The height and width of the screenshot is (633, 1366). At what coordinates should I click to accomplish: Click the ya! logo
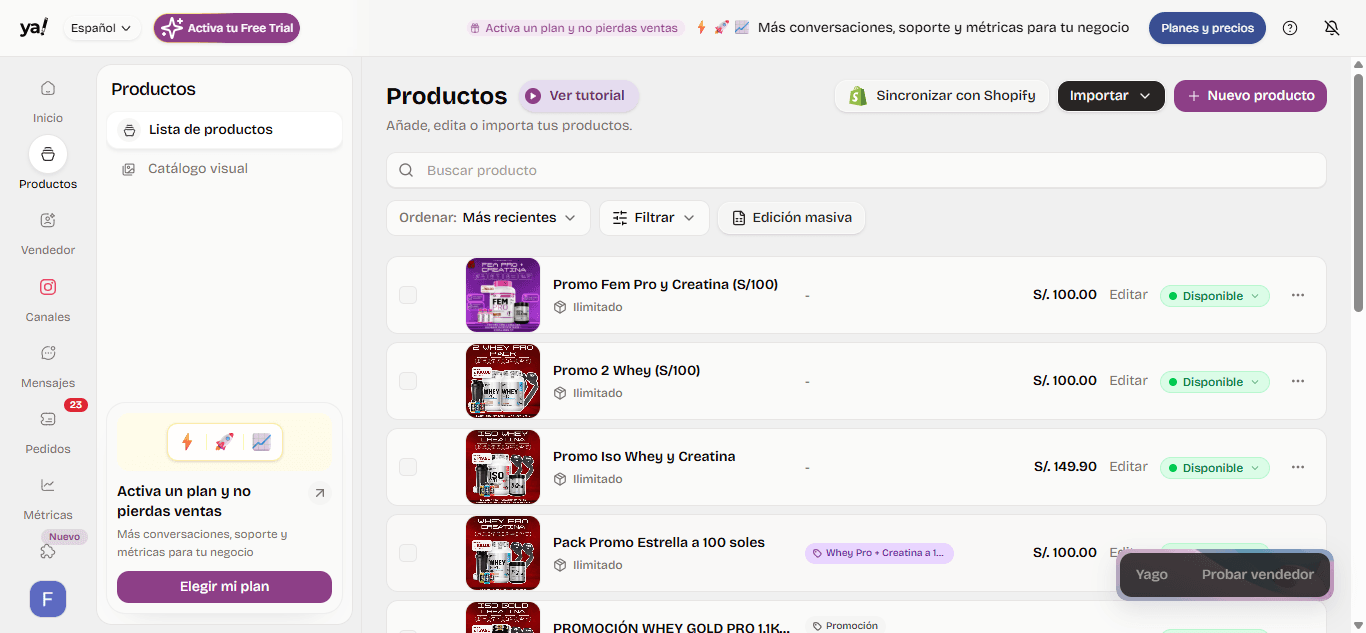(33, 27)
